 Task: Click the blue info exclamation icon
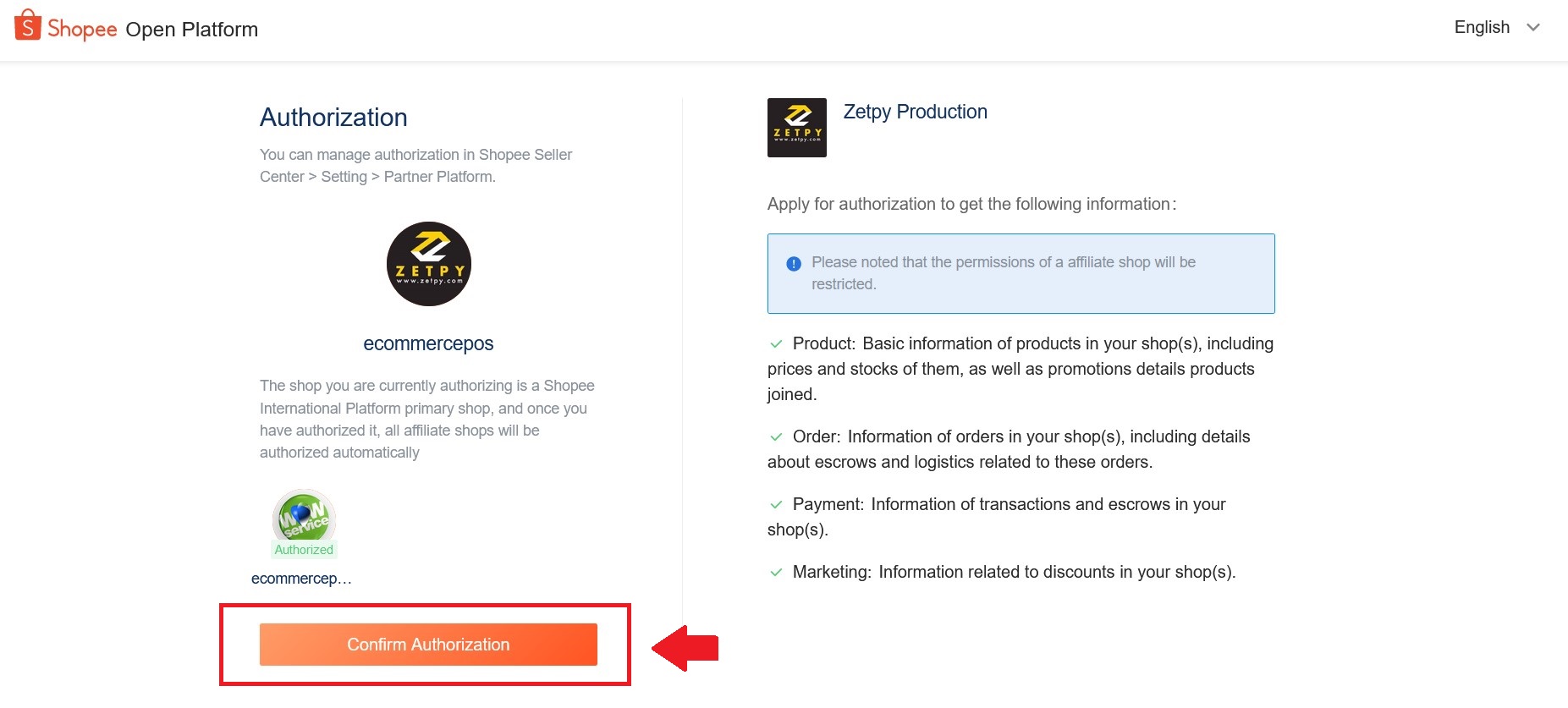point(794,264)
